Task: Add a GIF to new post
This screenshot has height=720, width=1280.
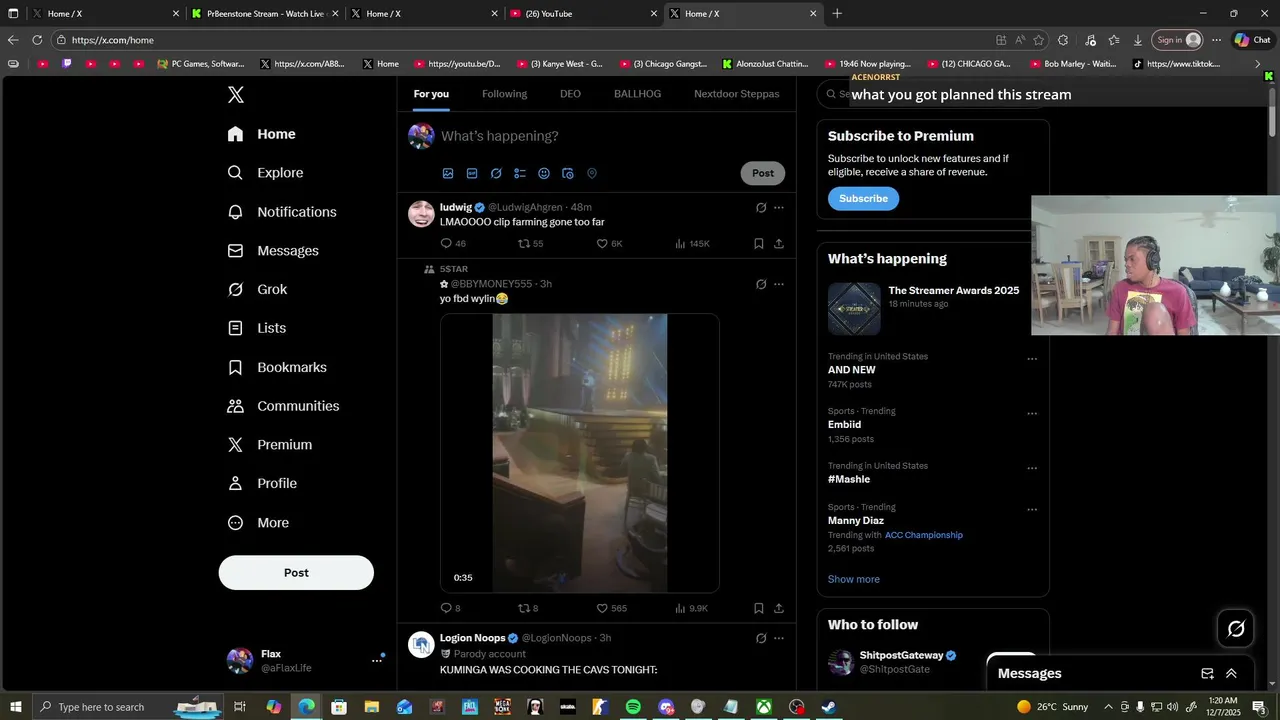Action: click(x=472, y=173)
